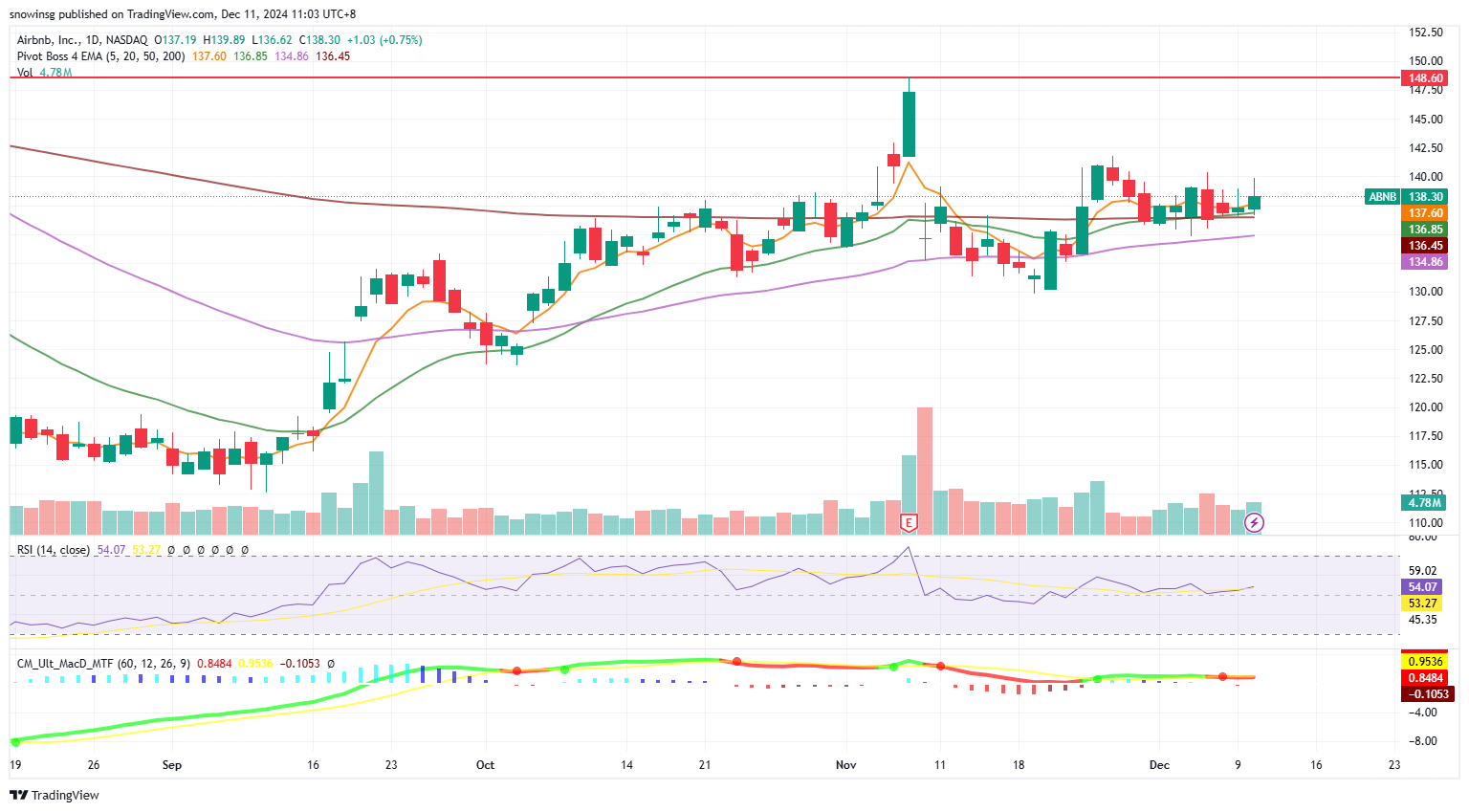Select the 138.30 current price axis label

coord(1425,197)
